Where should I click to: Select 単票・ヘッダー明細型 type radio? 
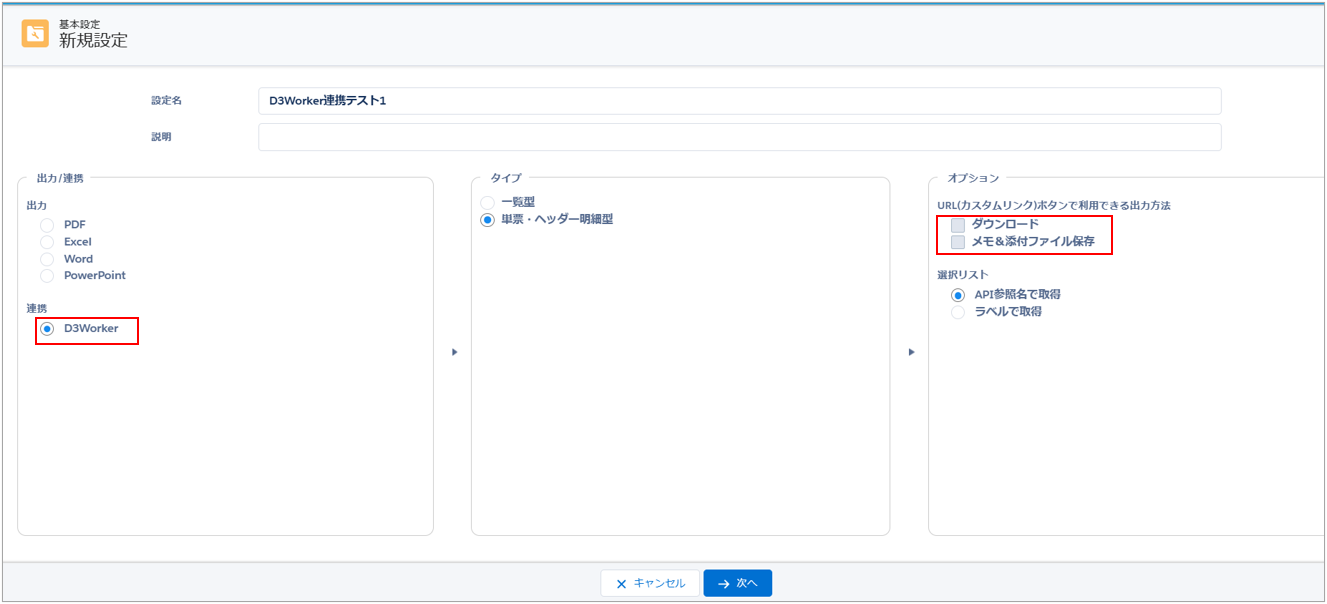tap(488, 219)
